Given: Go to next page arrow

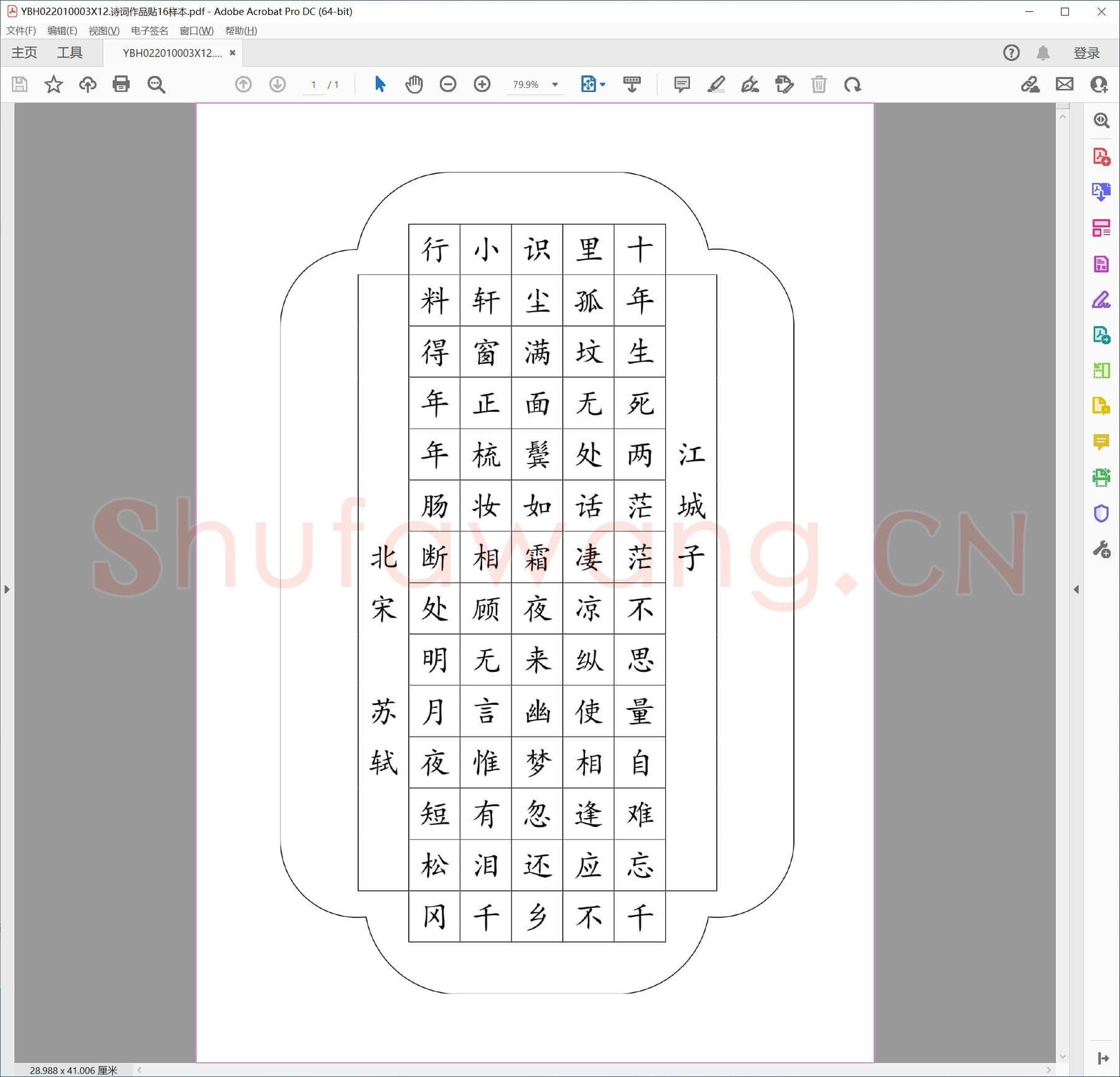Looking at the screenshot, I should 278,84.
